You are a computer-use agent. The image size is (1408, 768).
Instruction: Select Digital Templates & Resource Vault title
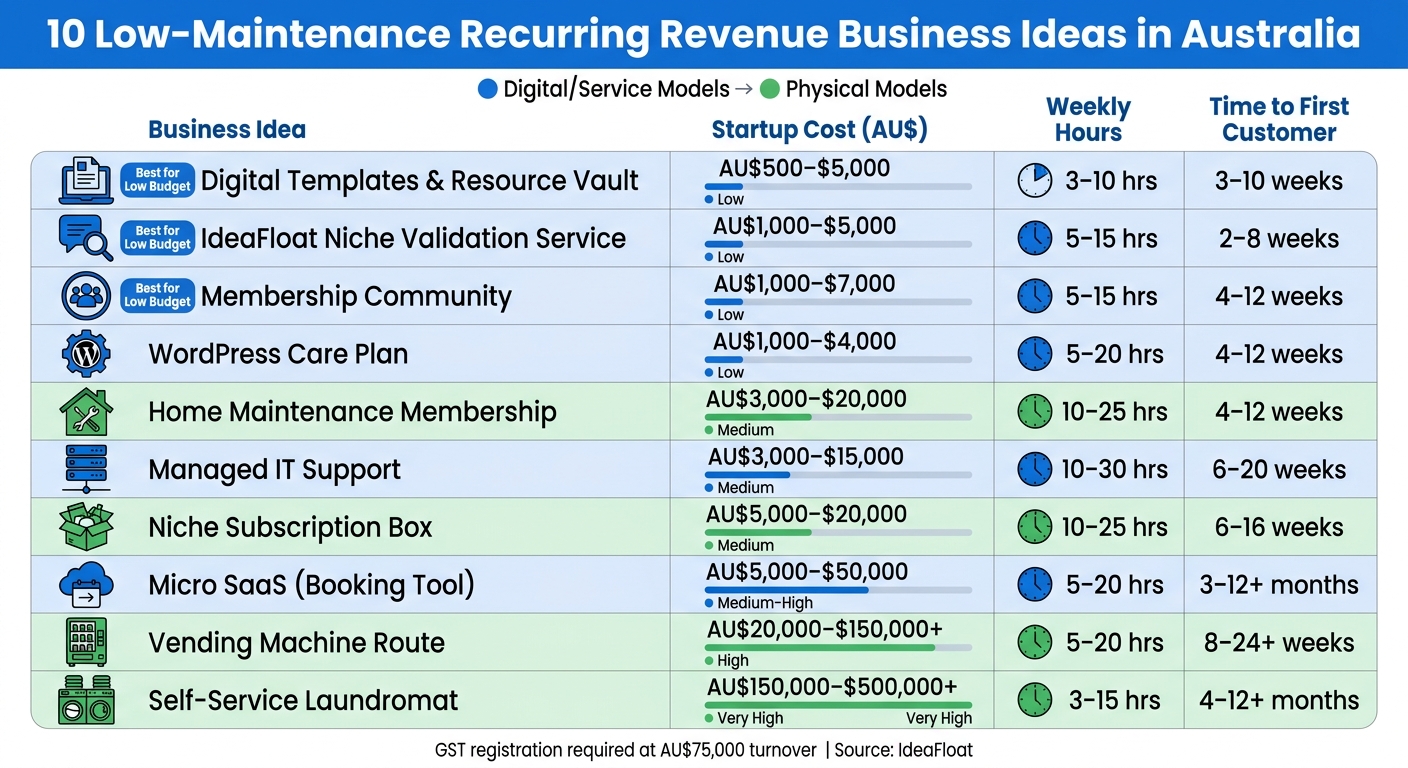[419, 180]
